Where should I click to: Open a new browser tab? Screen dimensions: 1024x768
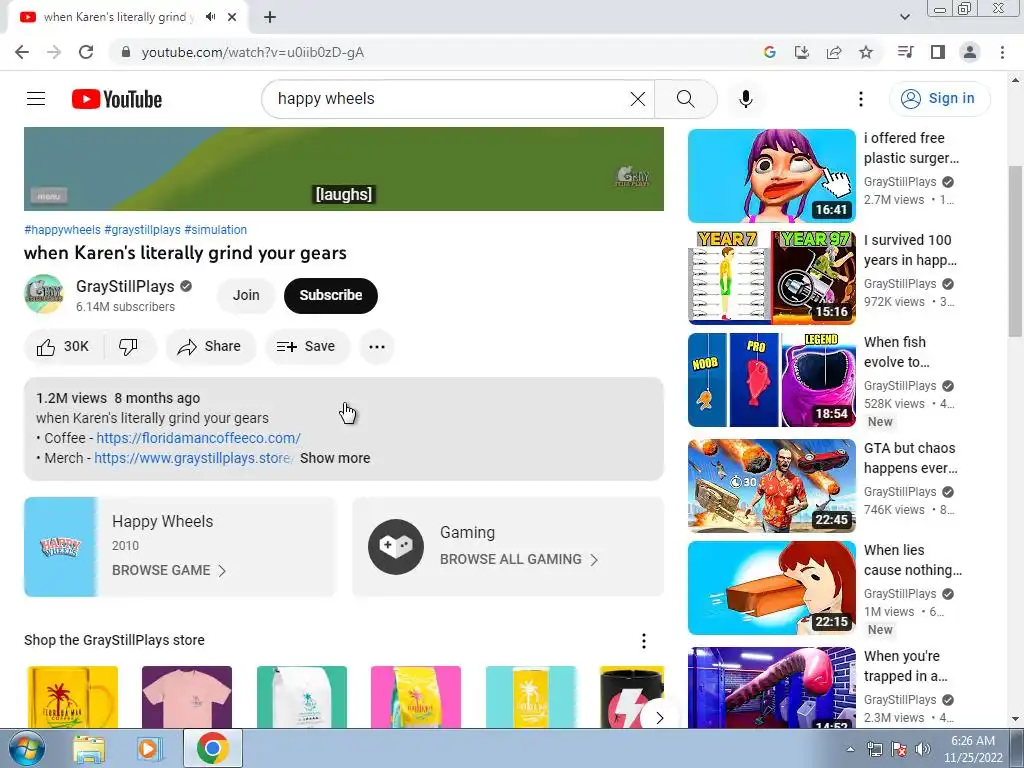(270, 17)
